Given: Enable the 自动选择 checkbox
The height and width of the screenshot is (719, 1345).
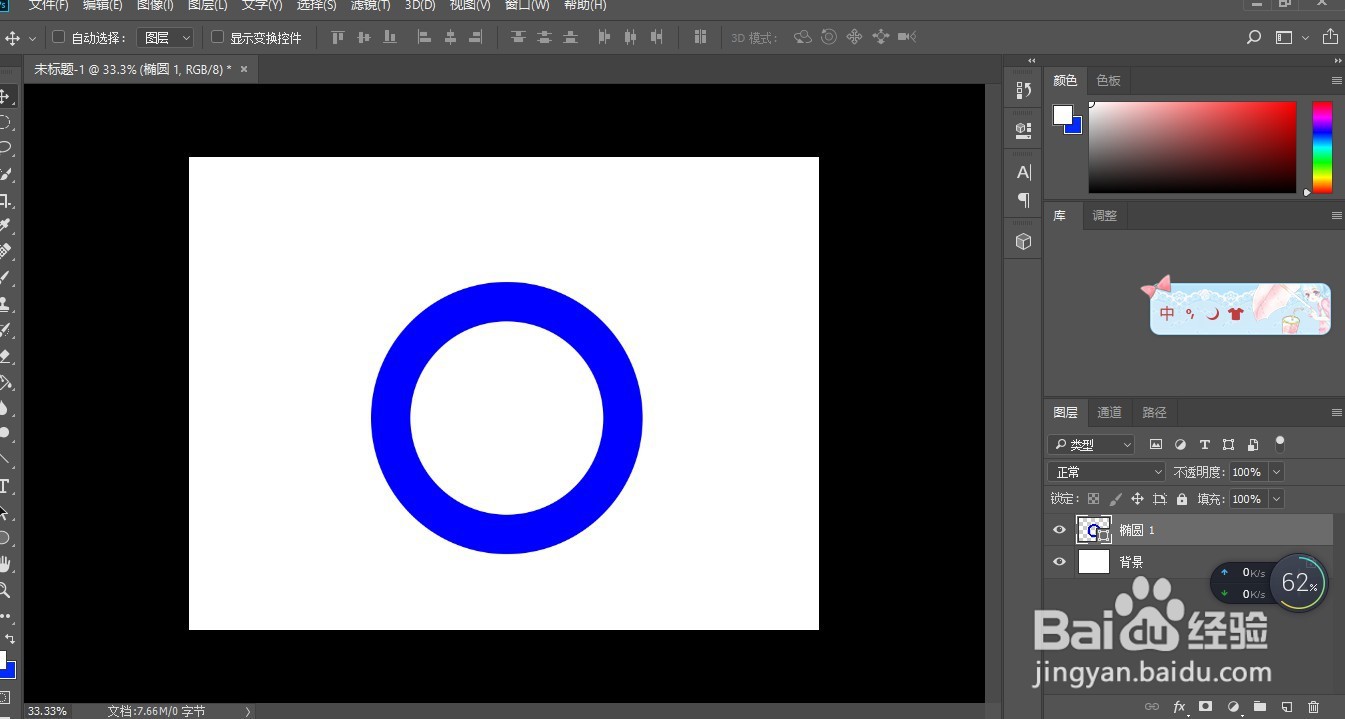Looking at the screenshot, I should click(x=58, y=37).
